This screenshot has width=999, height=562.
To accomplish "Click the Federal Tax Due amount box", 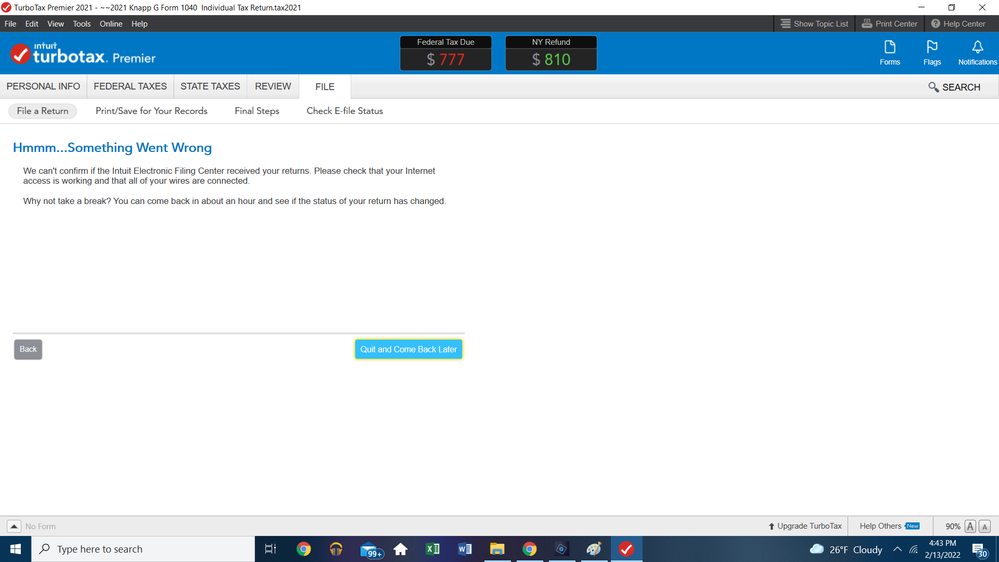I will point(445,53).
